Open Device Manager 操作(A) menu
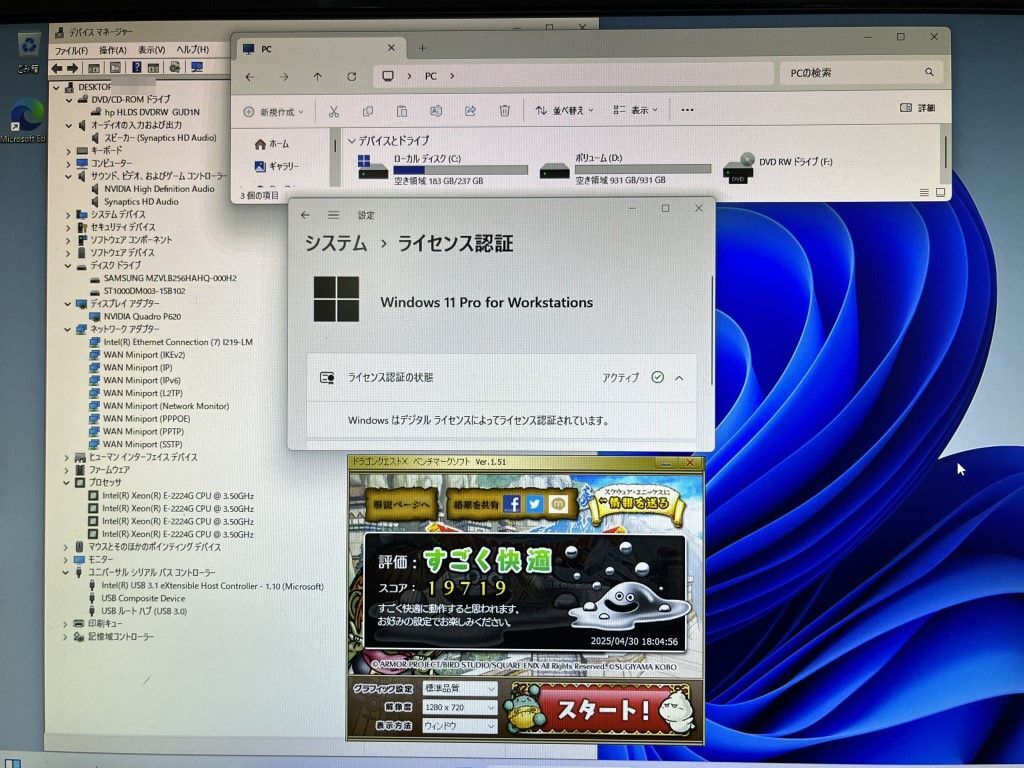 pos(112,50)
